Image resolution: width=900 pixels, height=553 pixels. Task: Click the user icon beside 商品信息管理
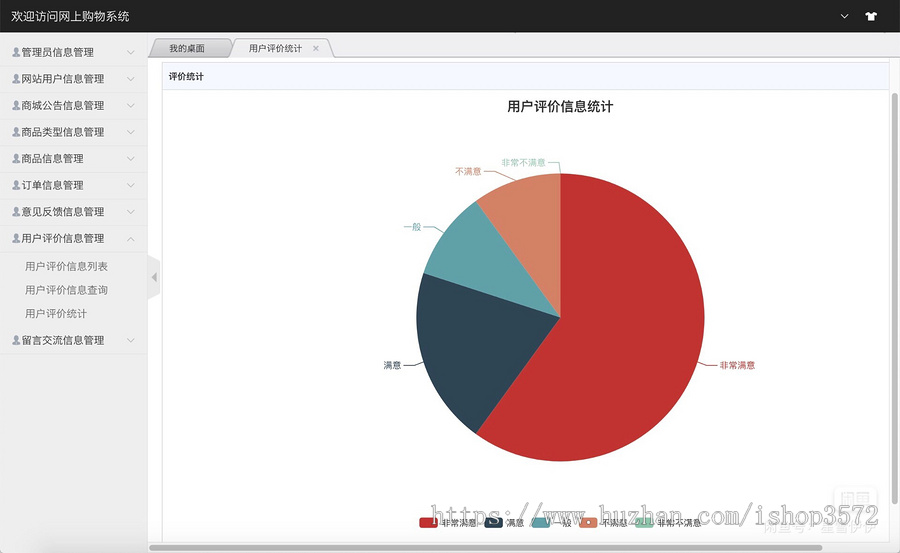pos(16,158)
